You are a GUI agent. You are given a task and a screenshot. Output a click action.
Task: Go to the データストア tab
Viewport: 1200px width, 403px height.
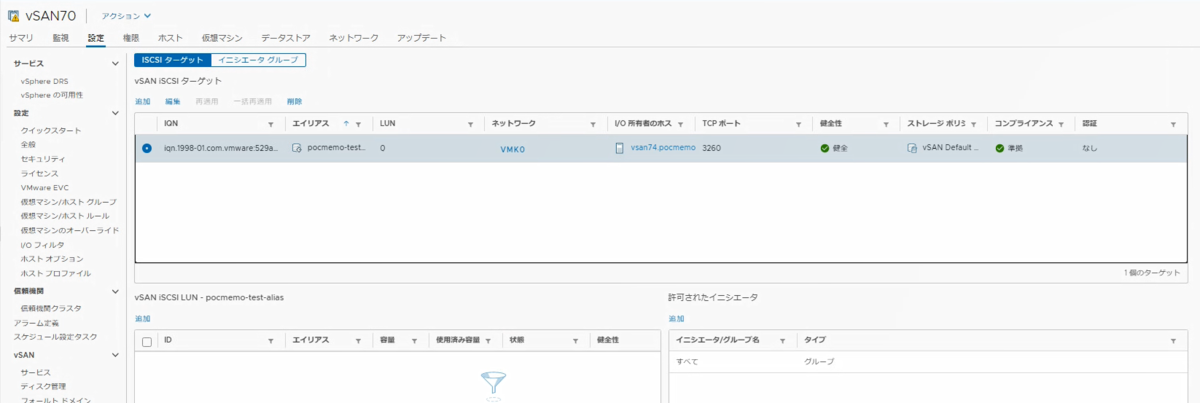286,38
